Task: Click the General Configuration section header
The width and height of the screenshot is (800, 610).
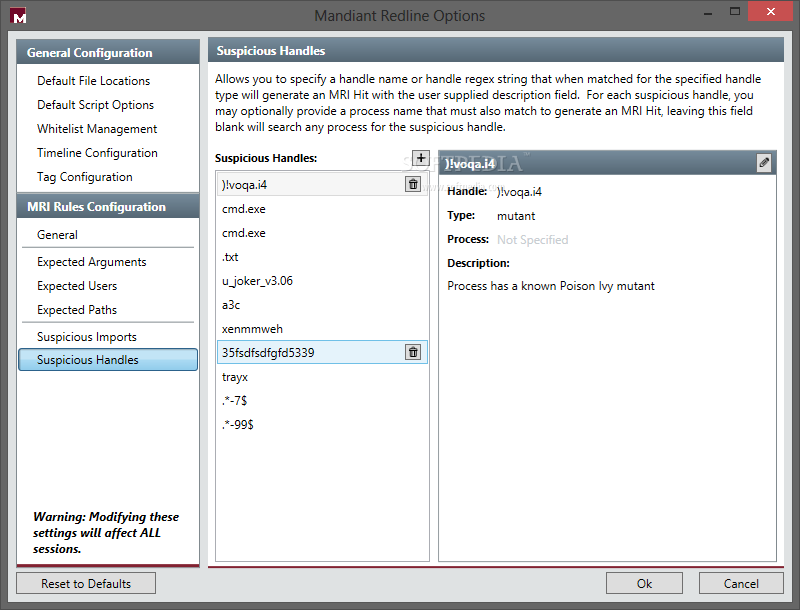Action: 108,53
